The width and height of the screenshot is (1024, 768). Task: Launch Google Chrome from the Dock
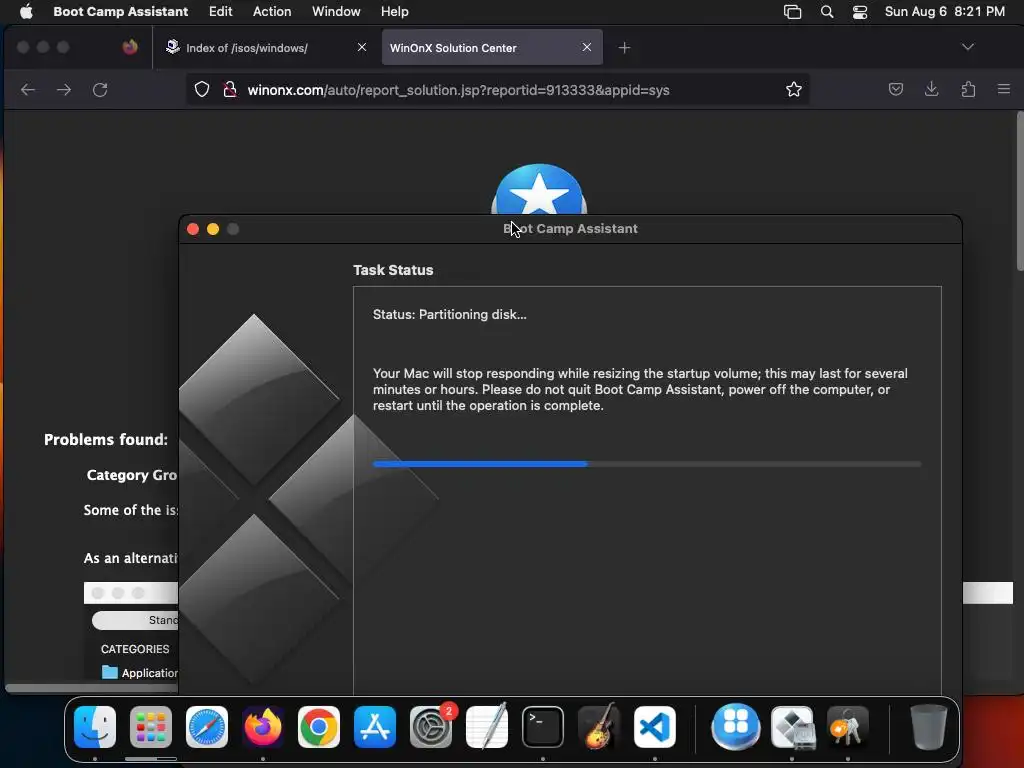pyautogui.click(x=319, y=726)
